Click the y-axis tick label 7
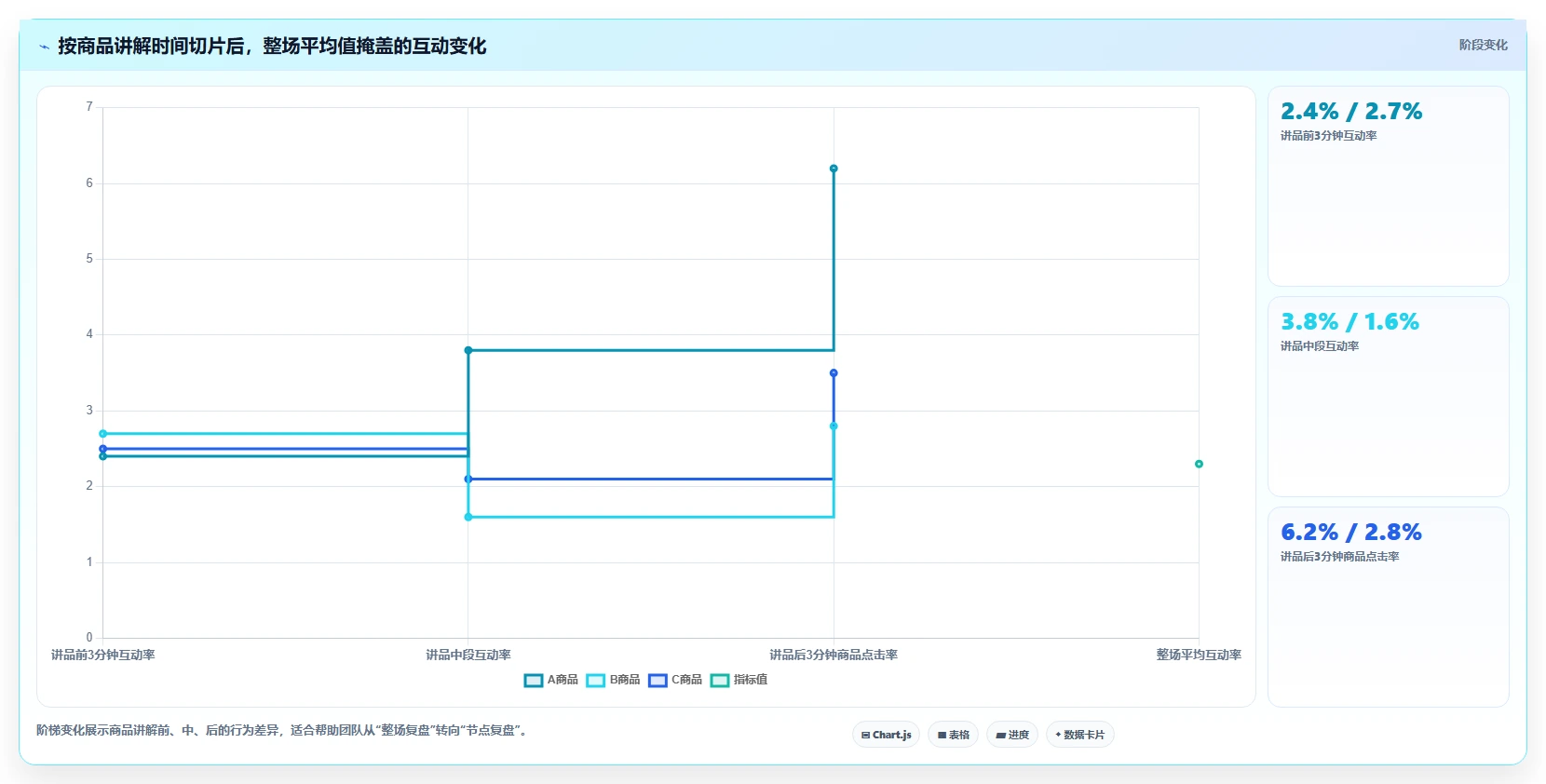This screenshot has width=1546, height=784. 89,107
